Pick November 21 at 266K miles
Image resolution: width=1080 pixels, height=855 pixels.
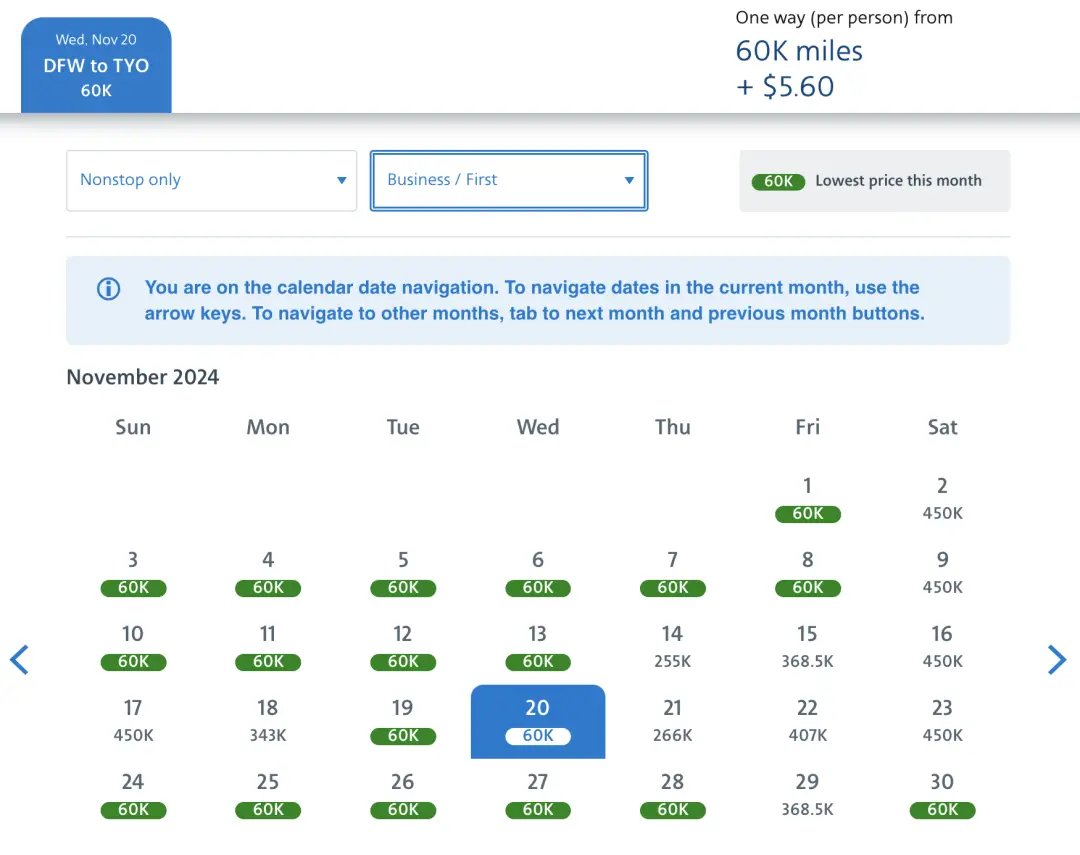[x=672, y=720]
